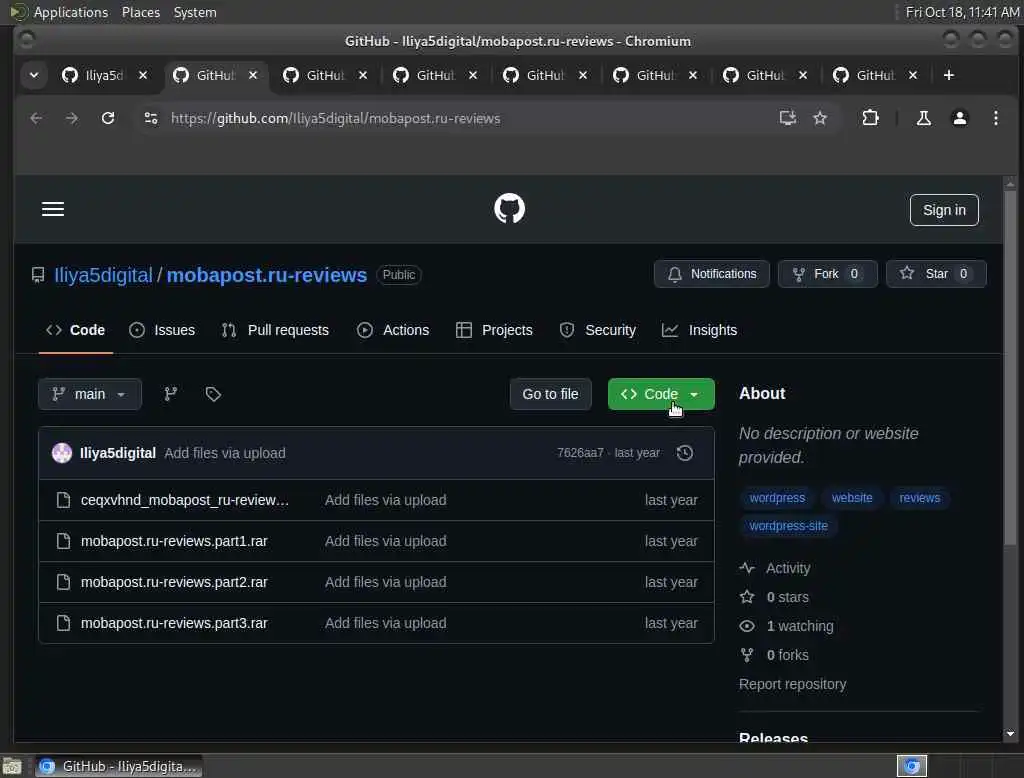View site information icon in address bar
The width and height of the screenshot is (1024, 778).
tap(151, 118)
